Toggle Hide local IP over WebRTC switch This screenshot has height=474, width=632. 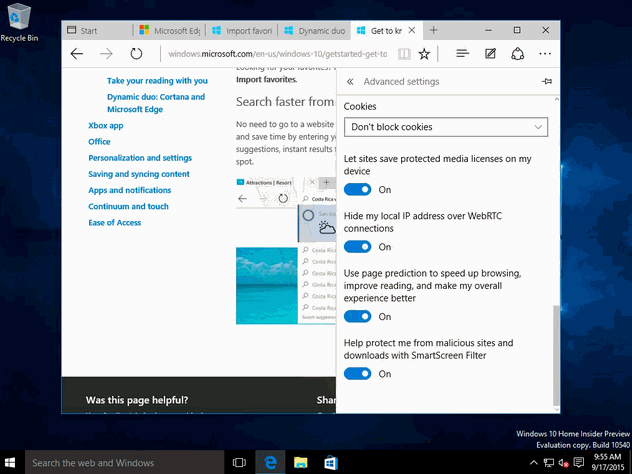(x=358, y=247)
